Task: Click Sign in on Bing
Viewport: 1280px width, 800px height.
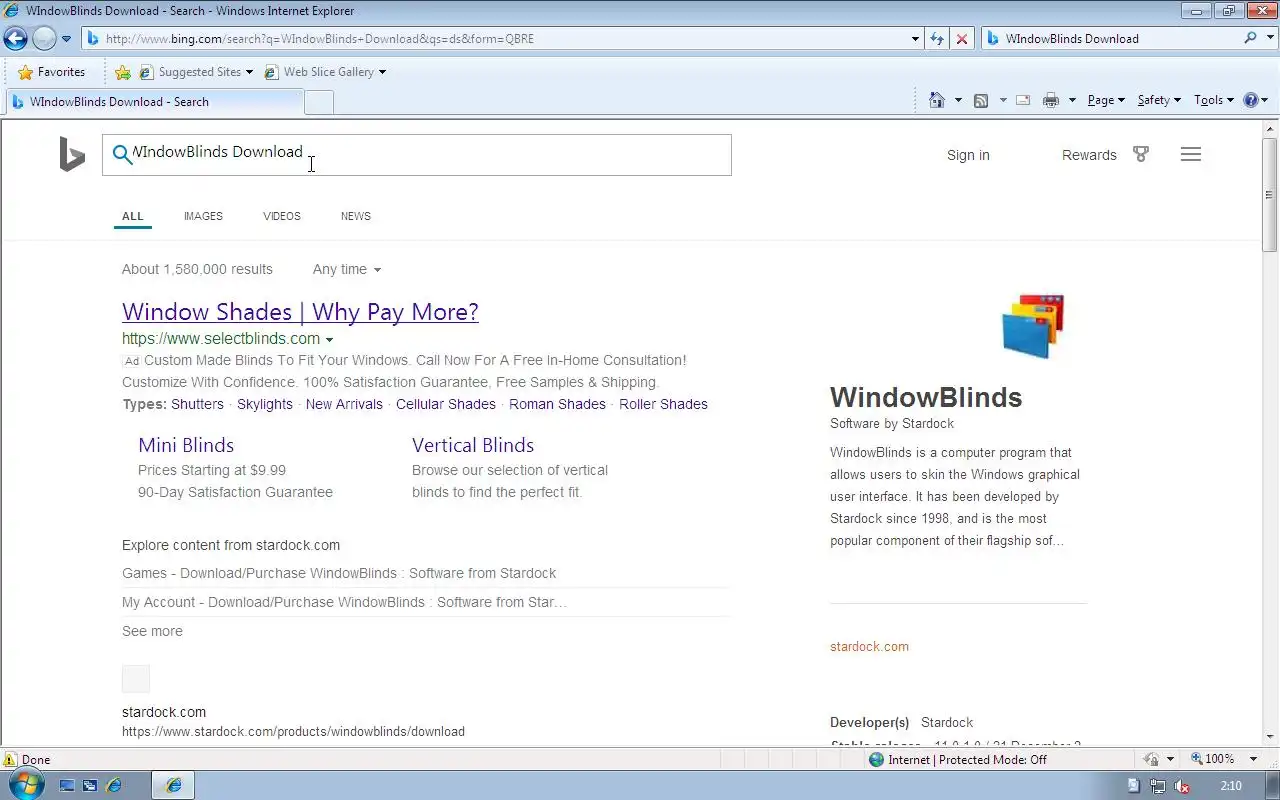Action: coord(968,155)
